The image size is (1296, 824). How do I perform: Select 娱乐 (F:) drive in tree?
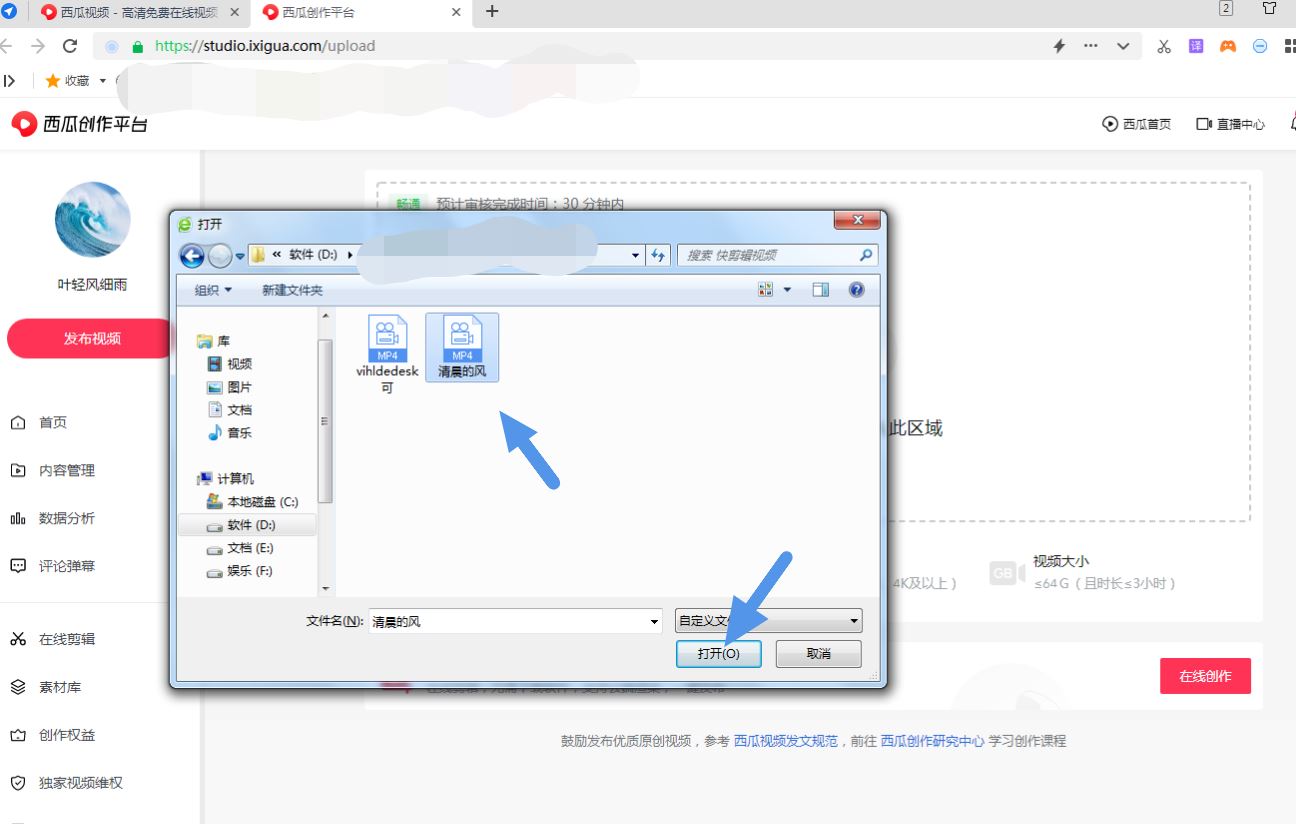point(240,571)
